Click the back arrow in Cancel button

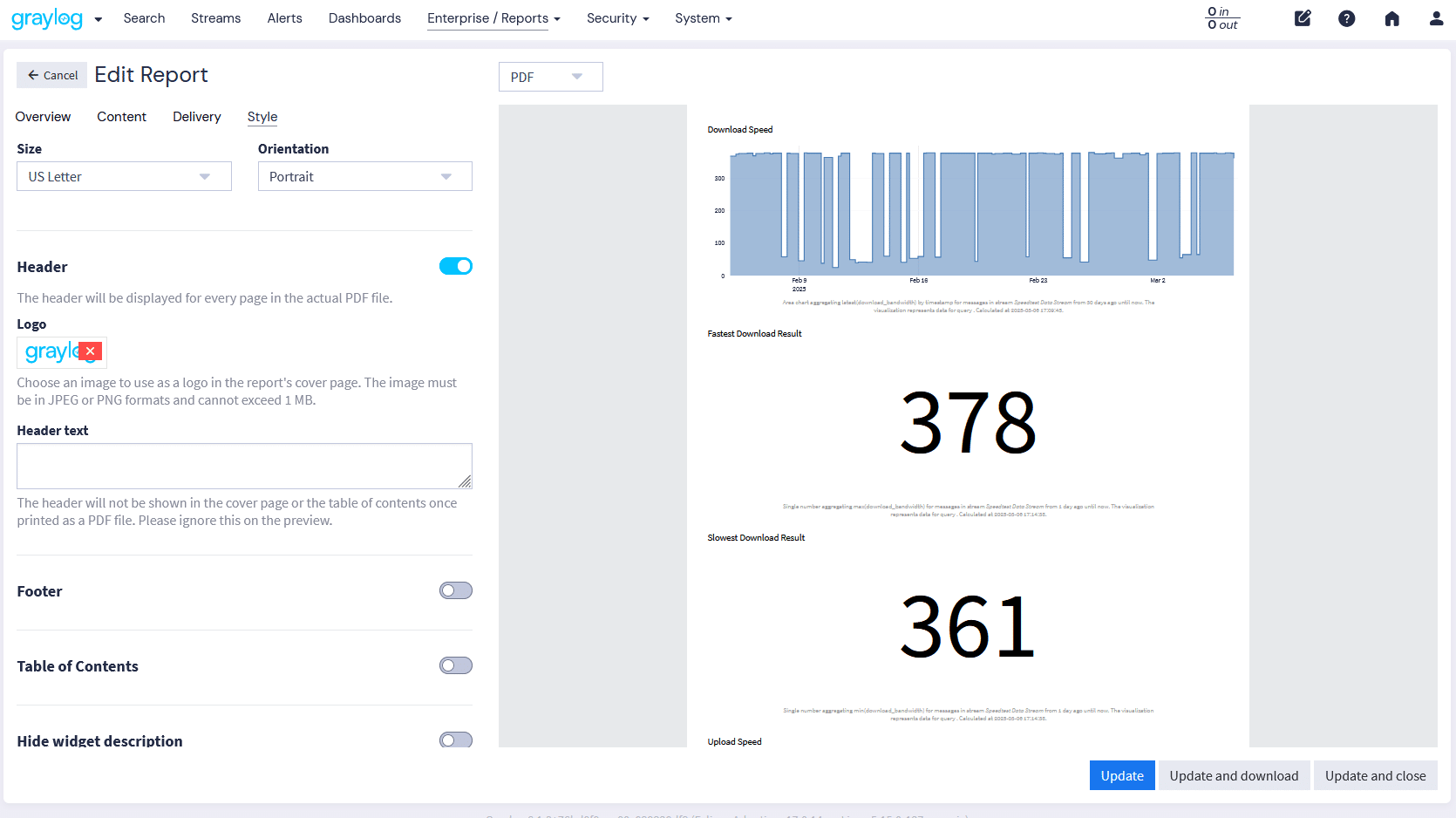click(x=33, y=75)
